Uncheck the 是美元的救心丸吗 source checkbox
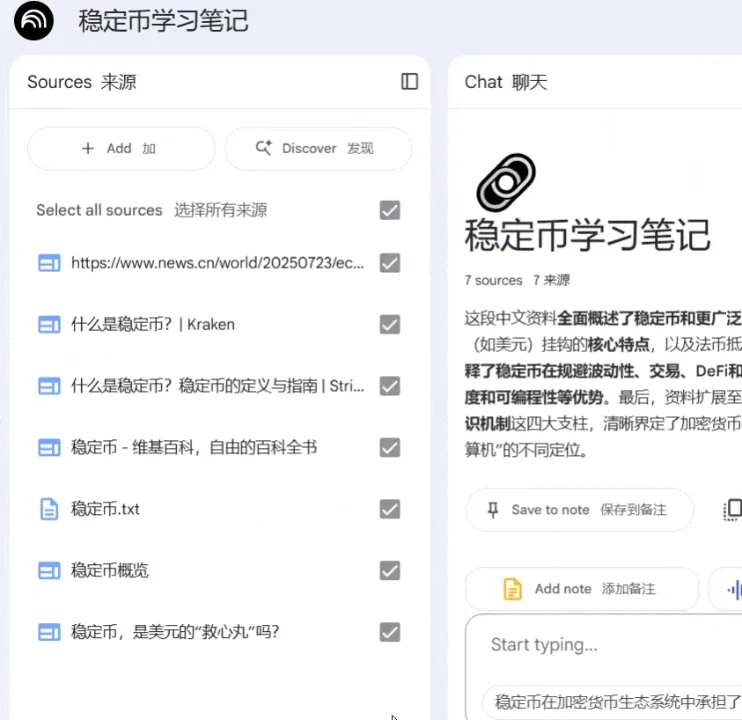Viewport: 742px width, 720px height. pos(390,632)
